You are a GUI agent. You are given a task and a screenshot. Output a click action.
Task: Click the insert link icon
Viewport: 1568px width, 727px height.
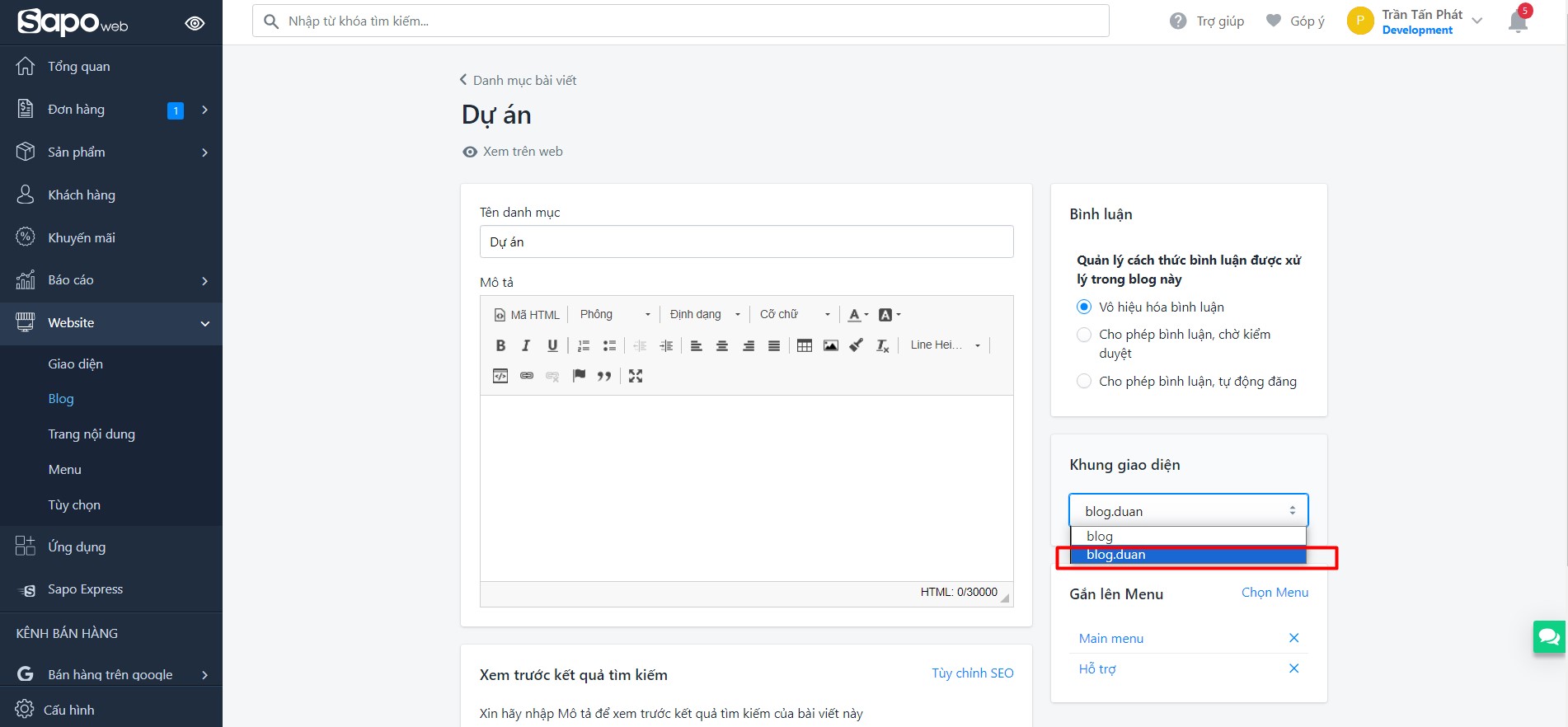point(527,376)
